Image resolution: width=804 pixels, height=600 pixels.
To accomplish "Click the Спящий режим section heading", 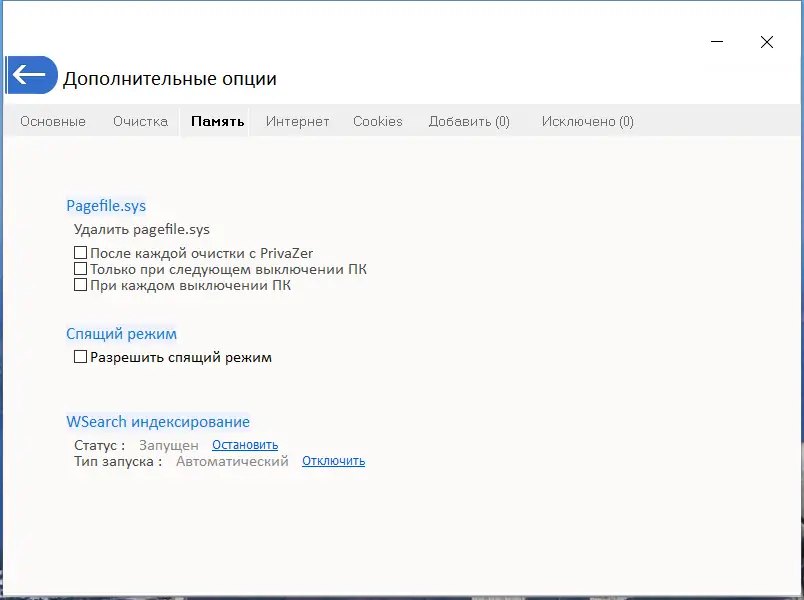I will point(122,333).
